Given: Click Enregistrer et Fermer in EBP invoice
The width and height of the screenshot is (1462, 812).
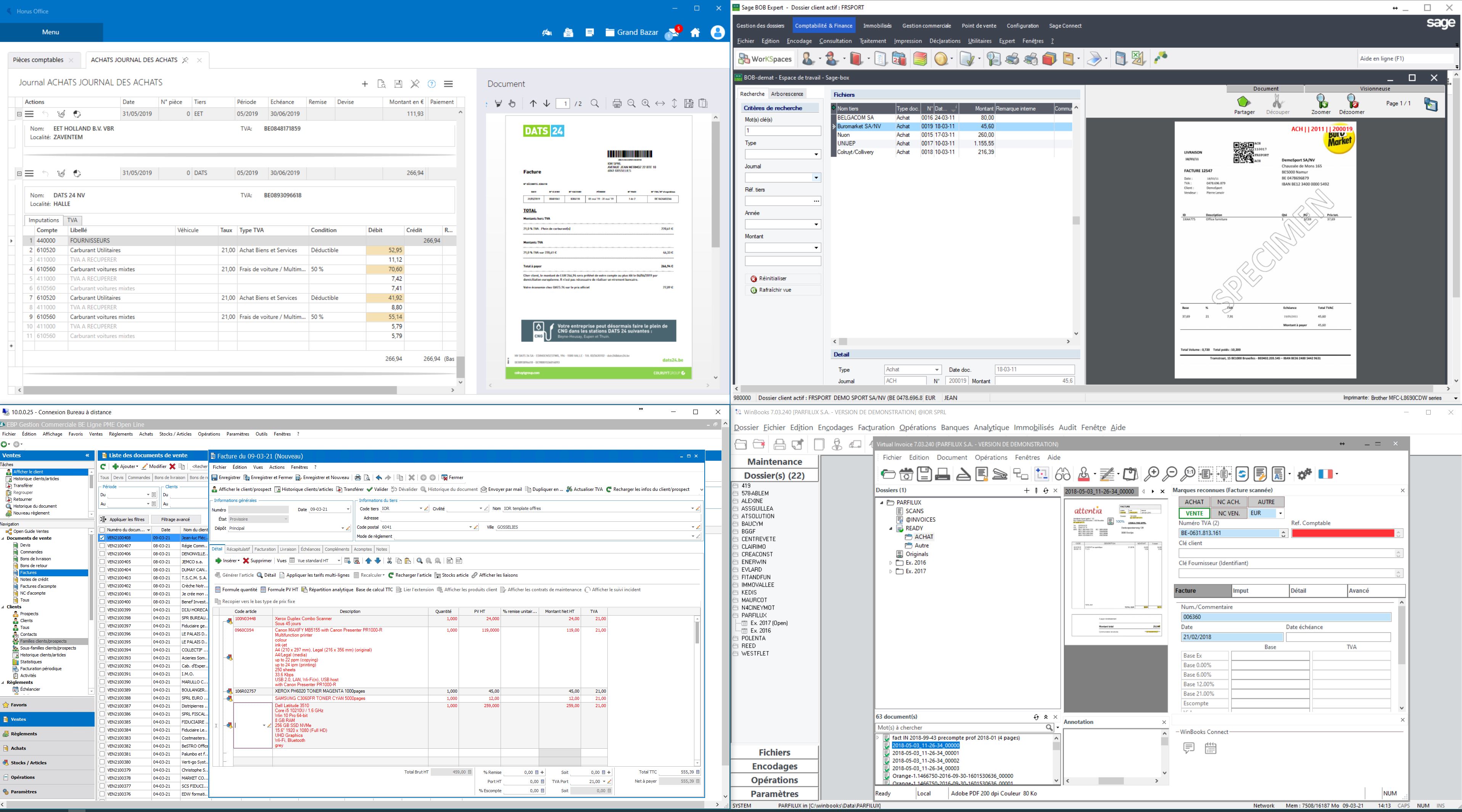Looking at the screenshot, I should pyautogui.click(x=268, y=478).
